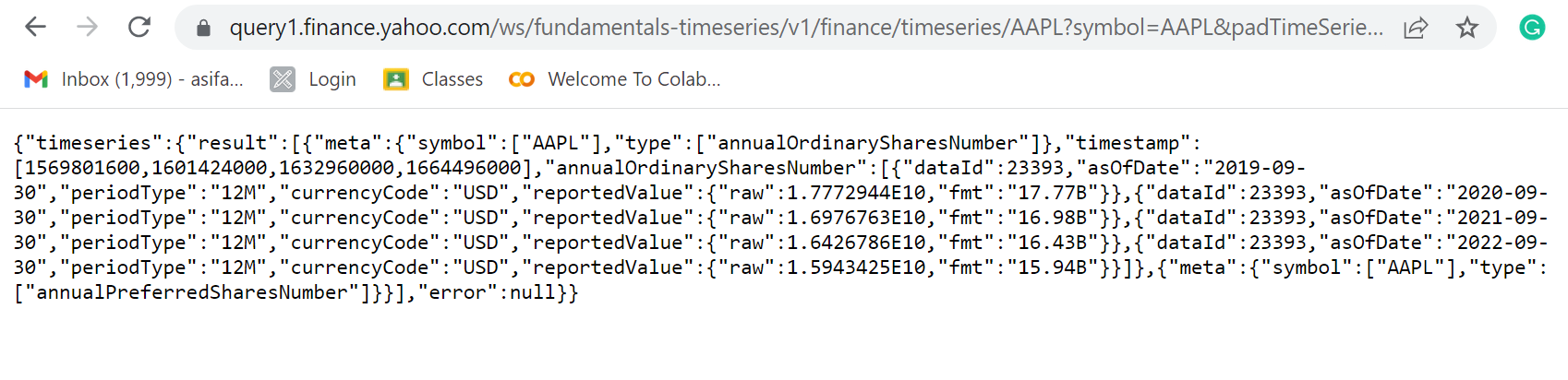Image resolution: width=1568 pixels, height=380 pixels.
Task: Open the Classes bookmark
Action: pos(434,79)
